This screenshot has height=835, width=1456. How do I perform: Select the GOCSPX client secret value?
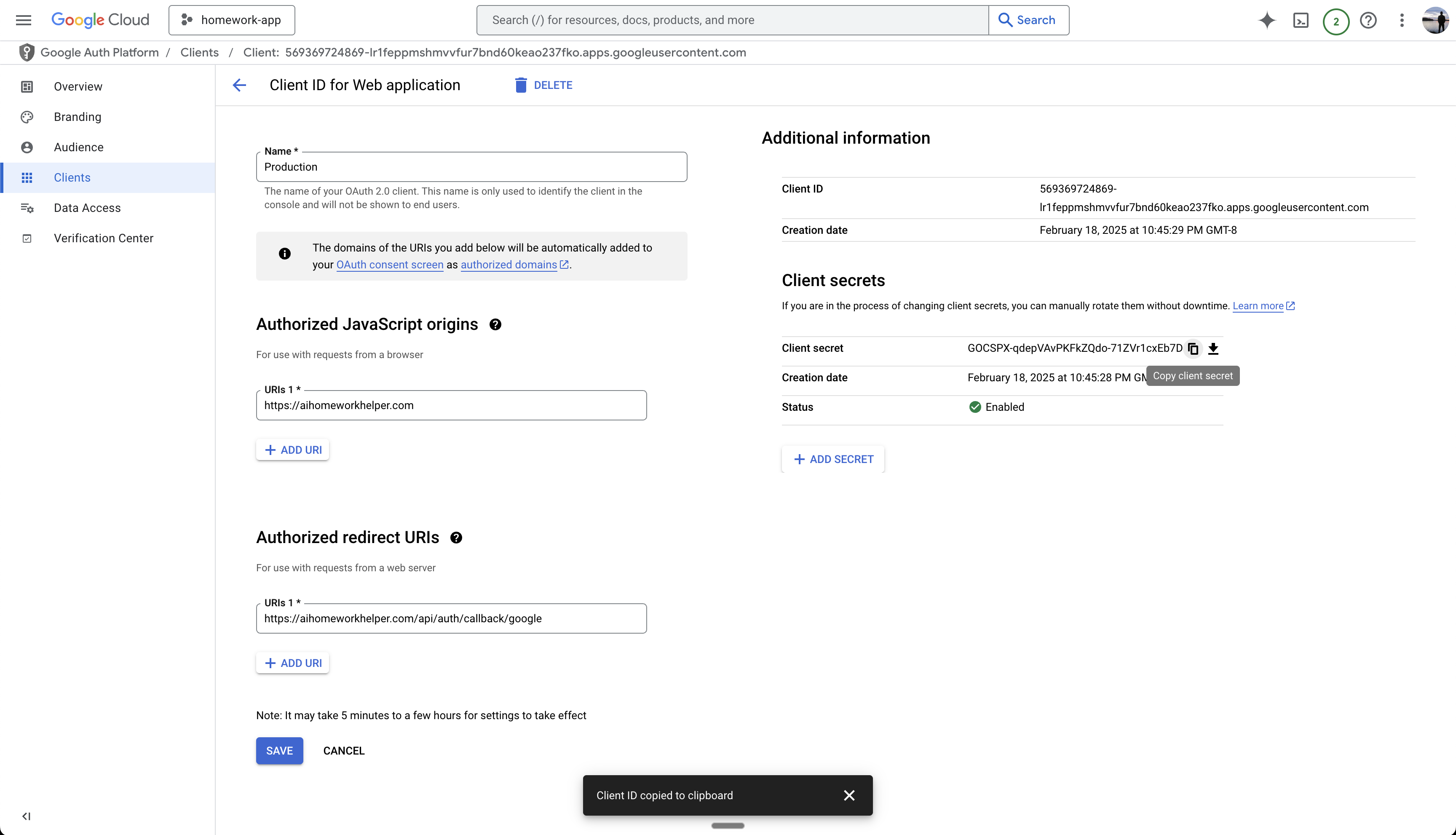pyautogui.click(x=1075, y=348)
